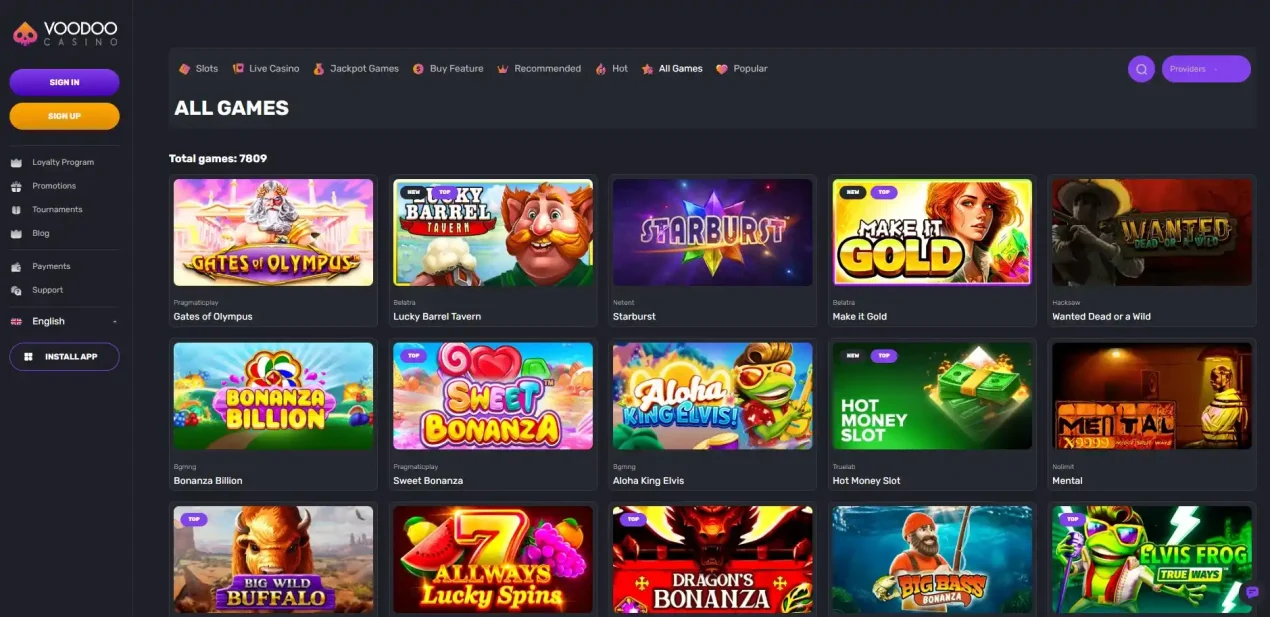Switch to the Slots category tab
The height and width of the screenshot is (617, 1270).
click(x=198, y=69)
